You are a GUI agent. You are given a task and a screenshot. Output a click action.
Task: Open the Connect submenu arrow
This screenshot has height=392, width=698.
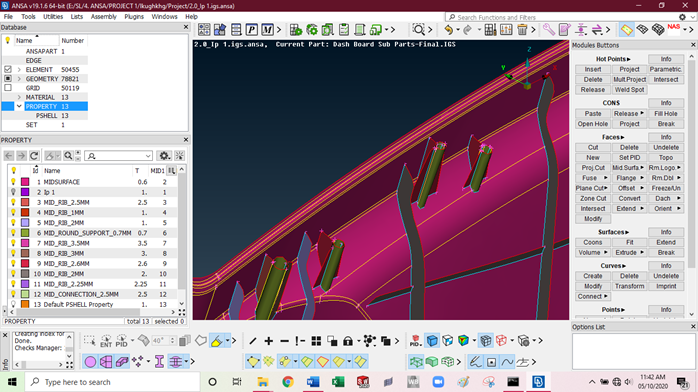pos(605,296)
